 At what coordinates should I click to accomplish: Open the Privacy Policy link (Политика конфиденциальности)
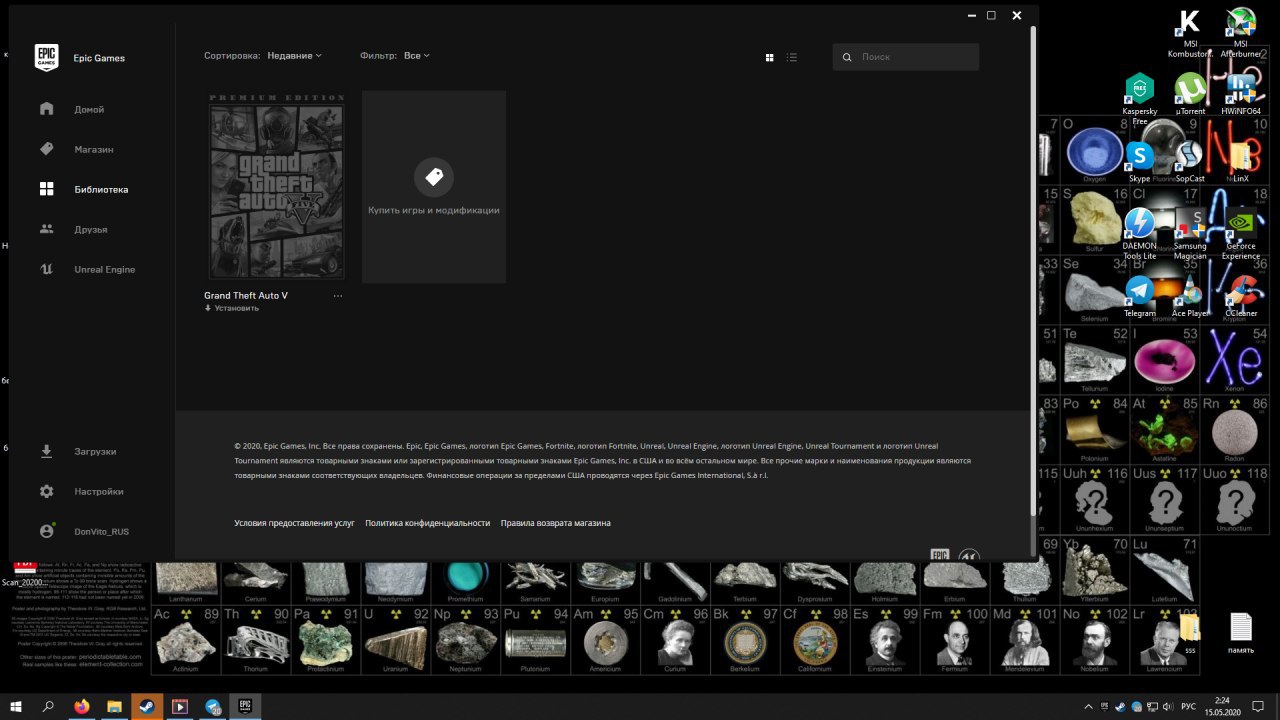tap(428, 523)
